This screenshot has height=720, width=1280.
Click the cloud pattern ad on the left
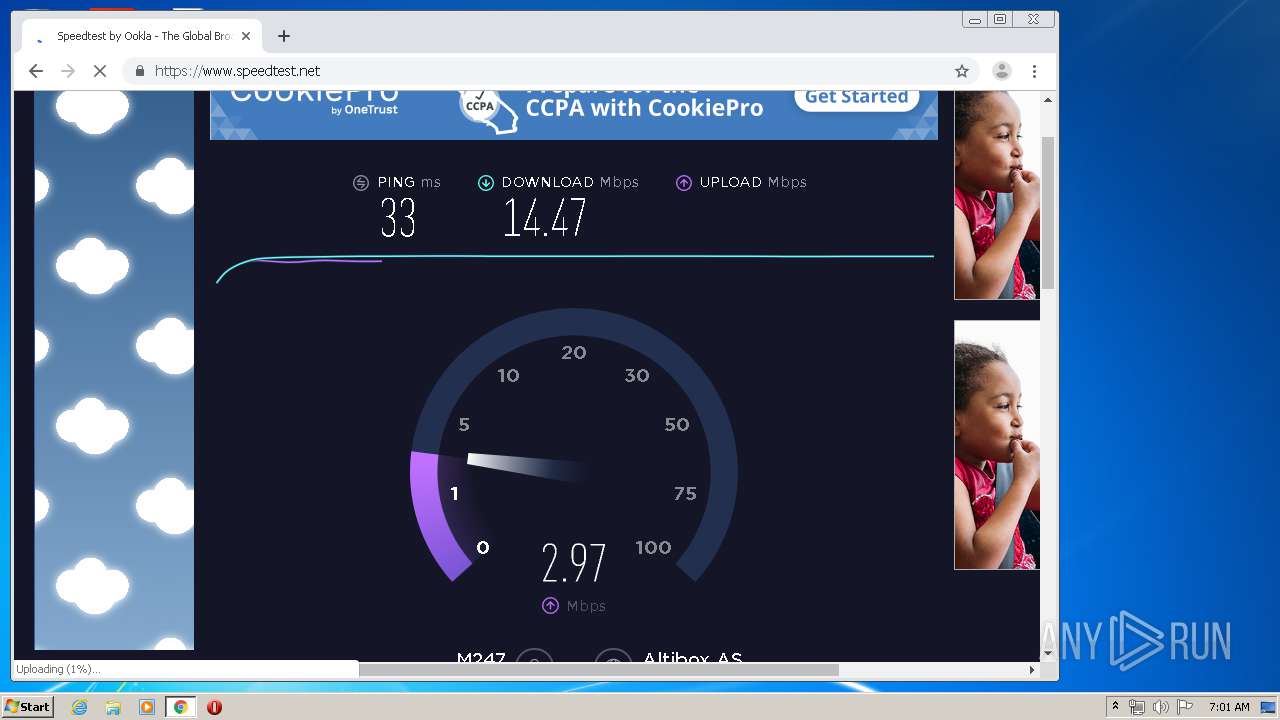pos(114,370)
